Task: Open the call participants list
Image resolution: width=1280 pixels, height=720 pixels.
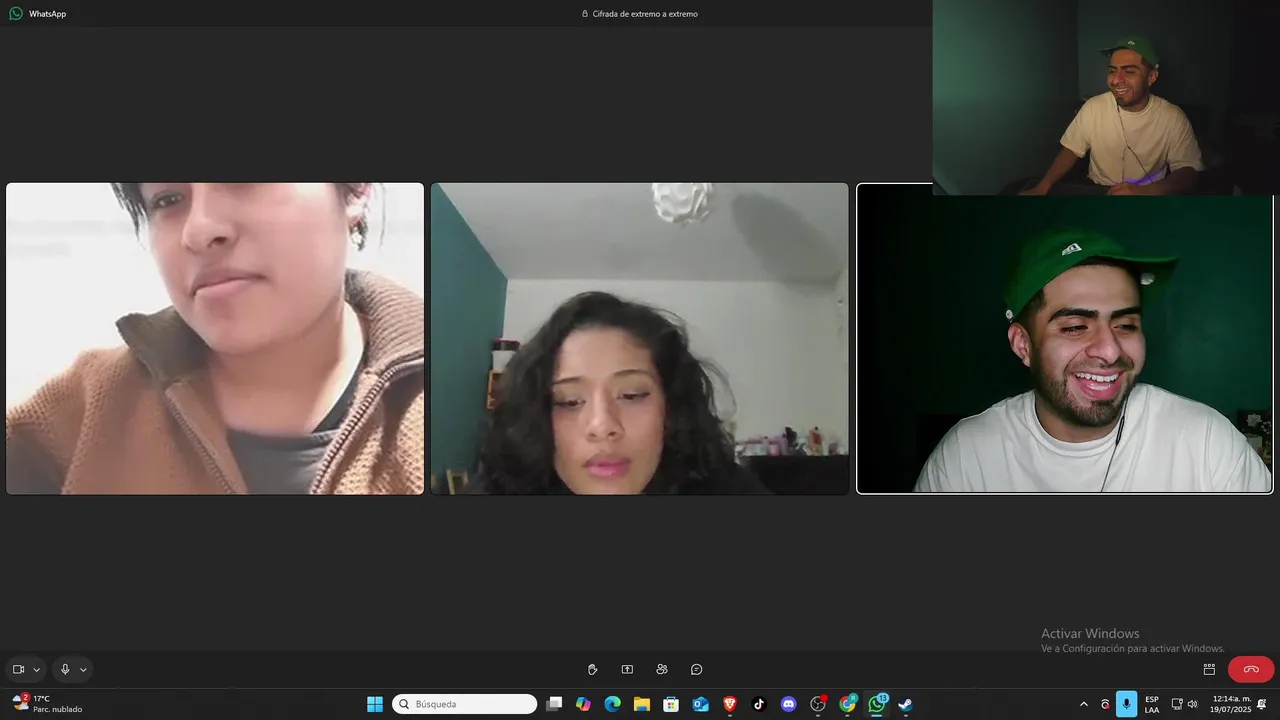Action: coord(662,669)
